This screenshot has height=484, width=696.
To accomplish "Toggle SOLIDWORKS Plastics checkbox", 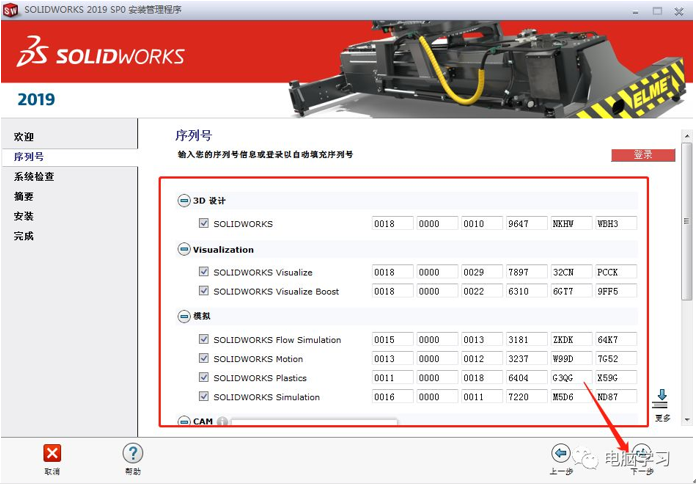I will 204,377.
